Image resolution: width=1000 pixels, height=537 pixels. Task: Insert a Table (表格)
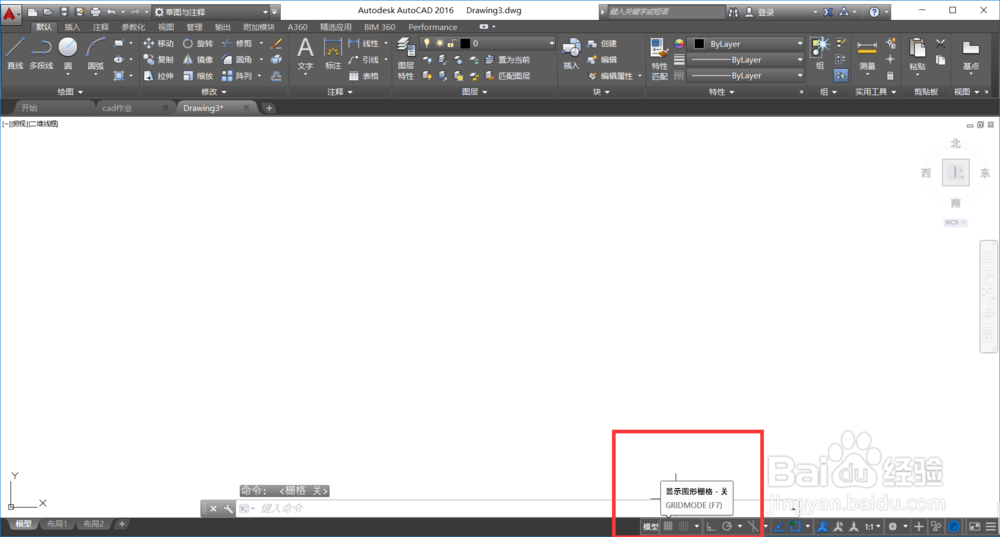[364, 76]
